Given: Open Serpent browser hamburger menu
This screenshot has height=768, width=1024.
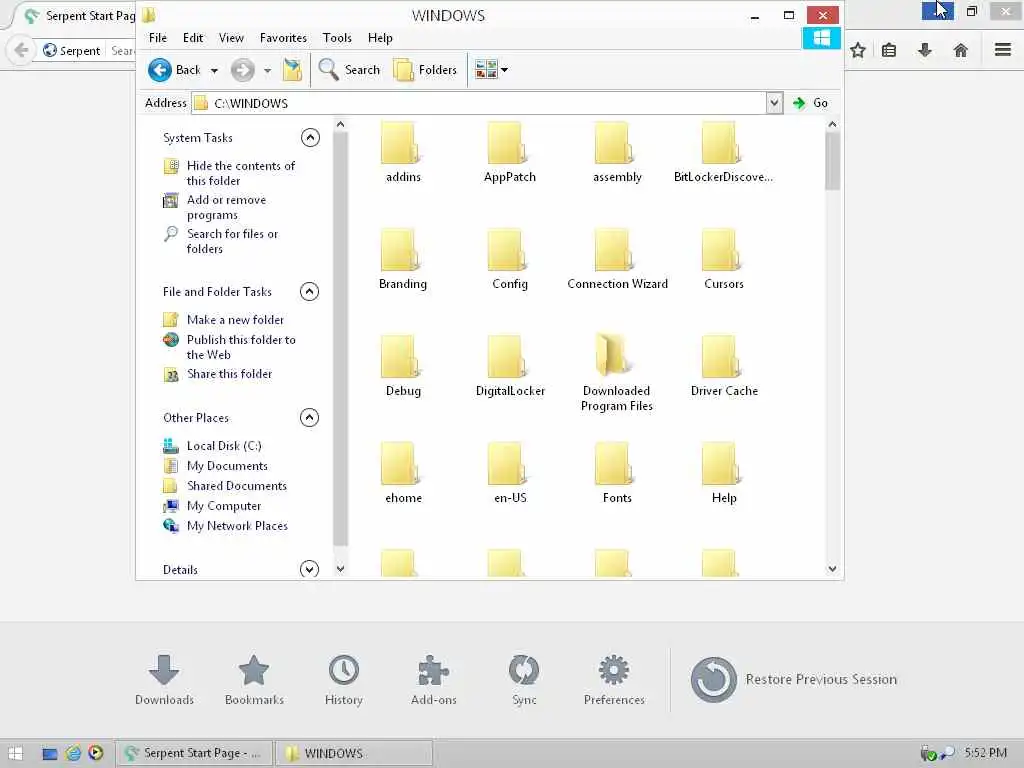Looking at the screenshot, I should pyautogui.click(x=1003, y=50).
